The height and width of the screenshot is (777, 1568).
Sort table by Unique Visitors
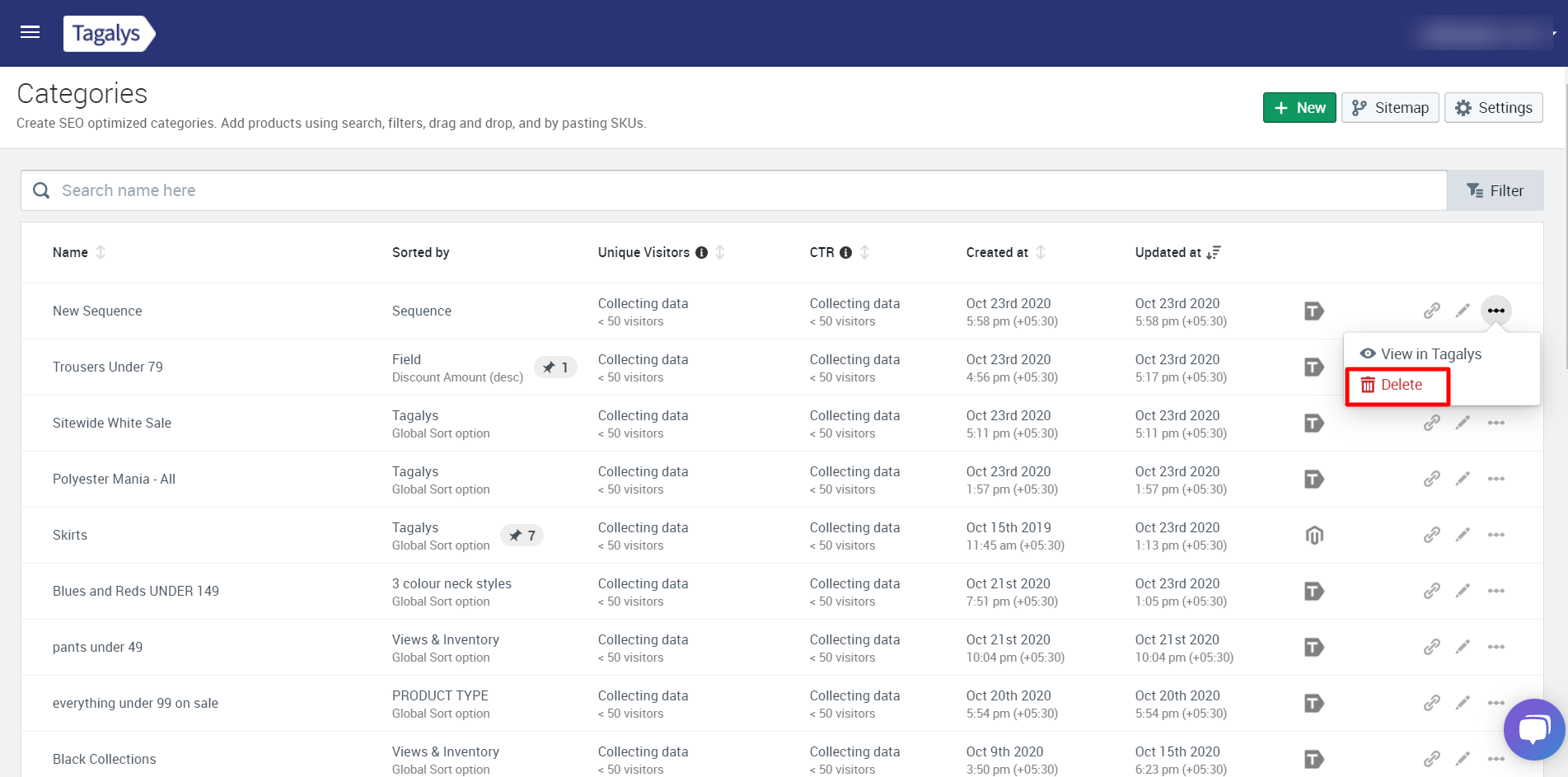(x=719, y=252)
